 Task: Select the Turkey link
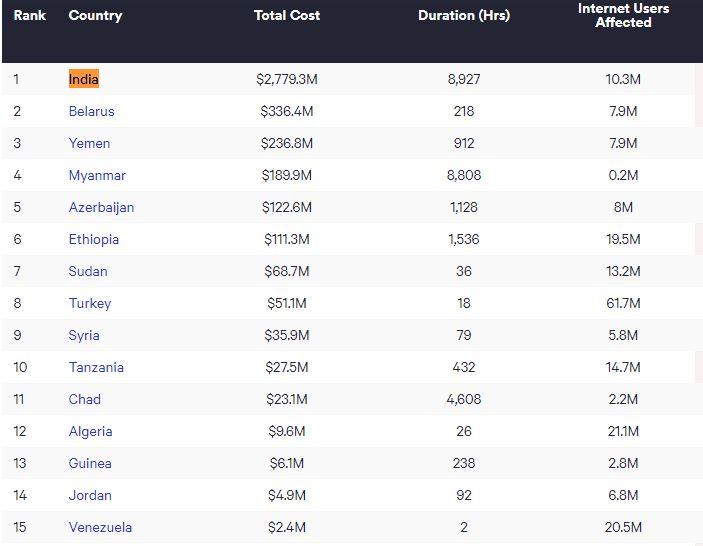coord(90,303)
